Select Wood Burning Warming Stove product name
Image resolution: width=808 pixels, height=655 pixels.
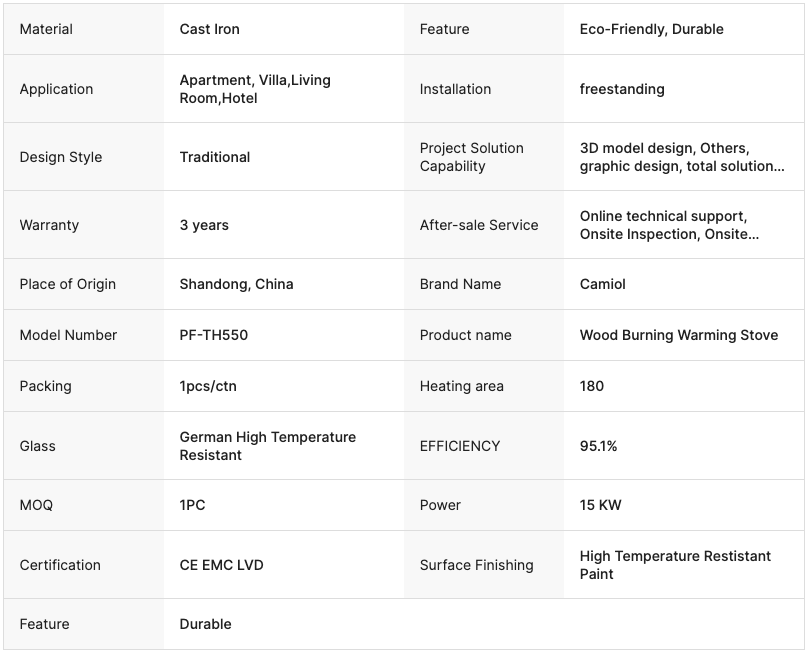678,335
